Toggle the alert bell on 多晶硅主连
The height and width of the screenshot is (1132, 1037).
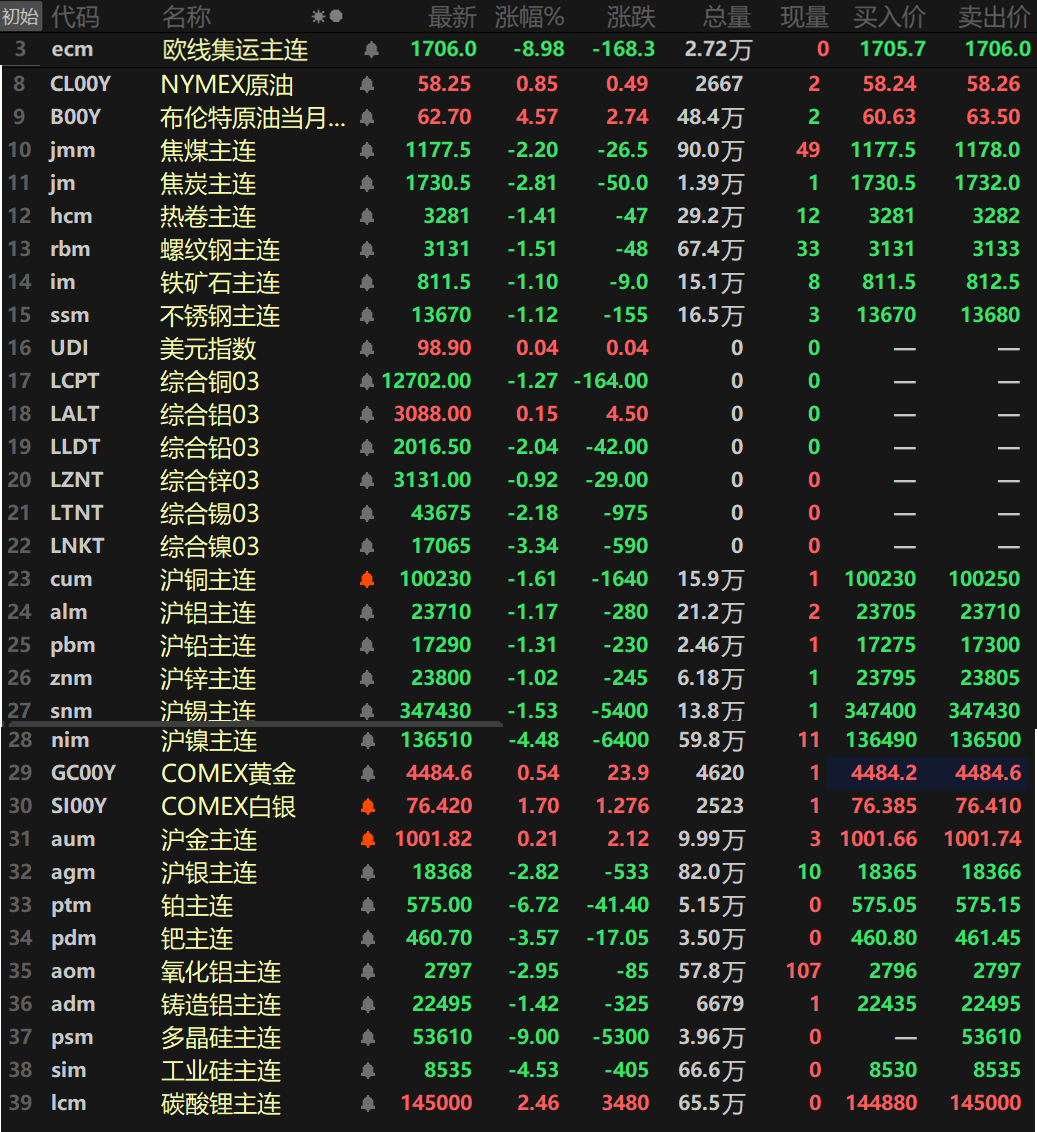[367, 1037]
